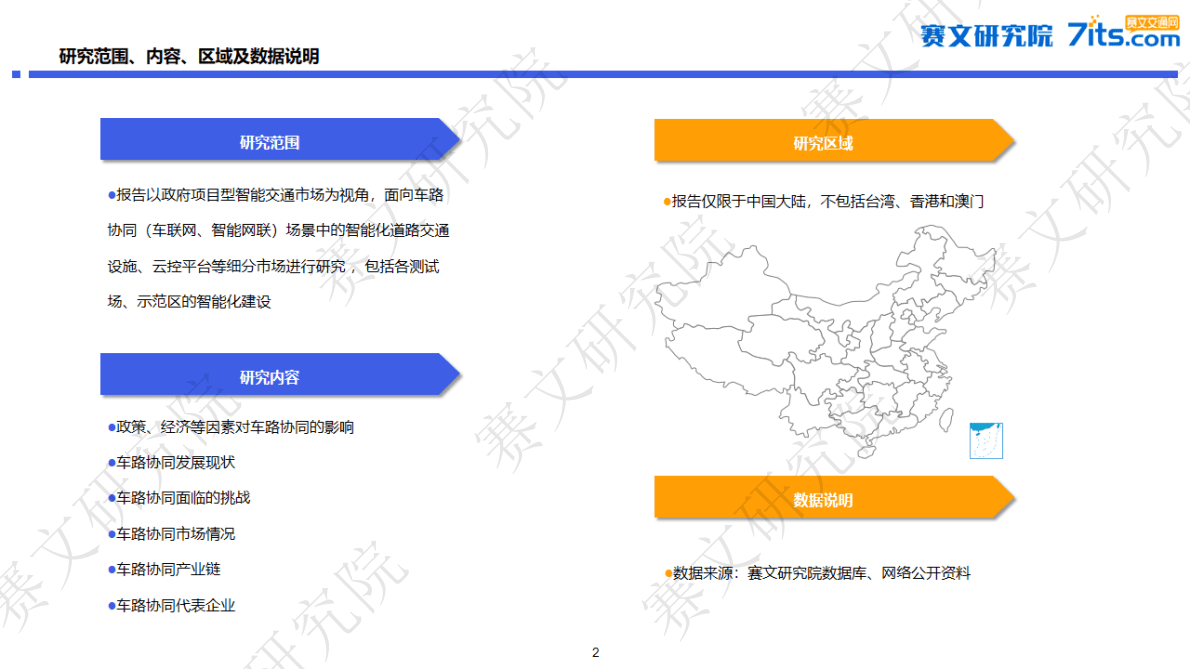Click the blue square marker left of the slide title

tap(16, 73)
